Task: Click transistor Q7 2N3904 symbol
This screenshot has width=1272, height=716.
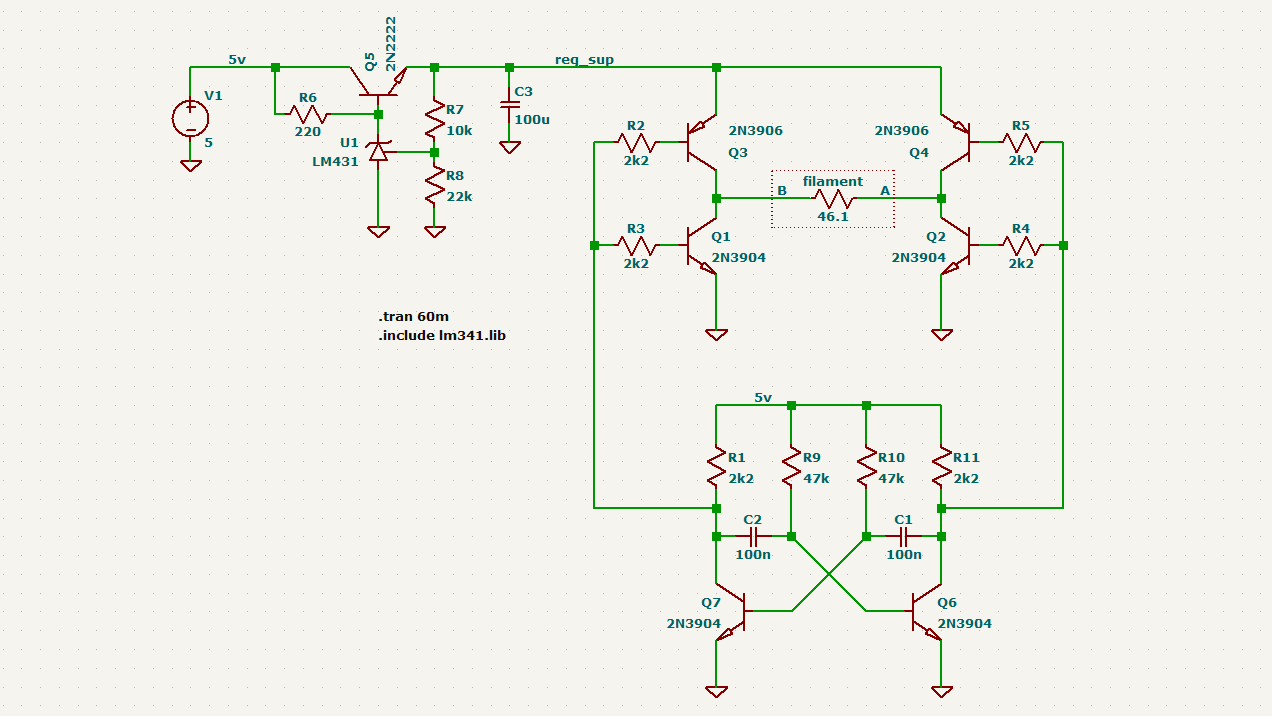Action: coord(730,610)
